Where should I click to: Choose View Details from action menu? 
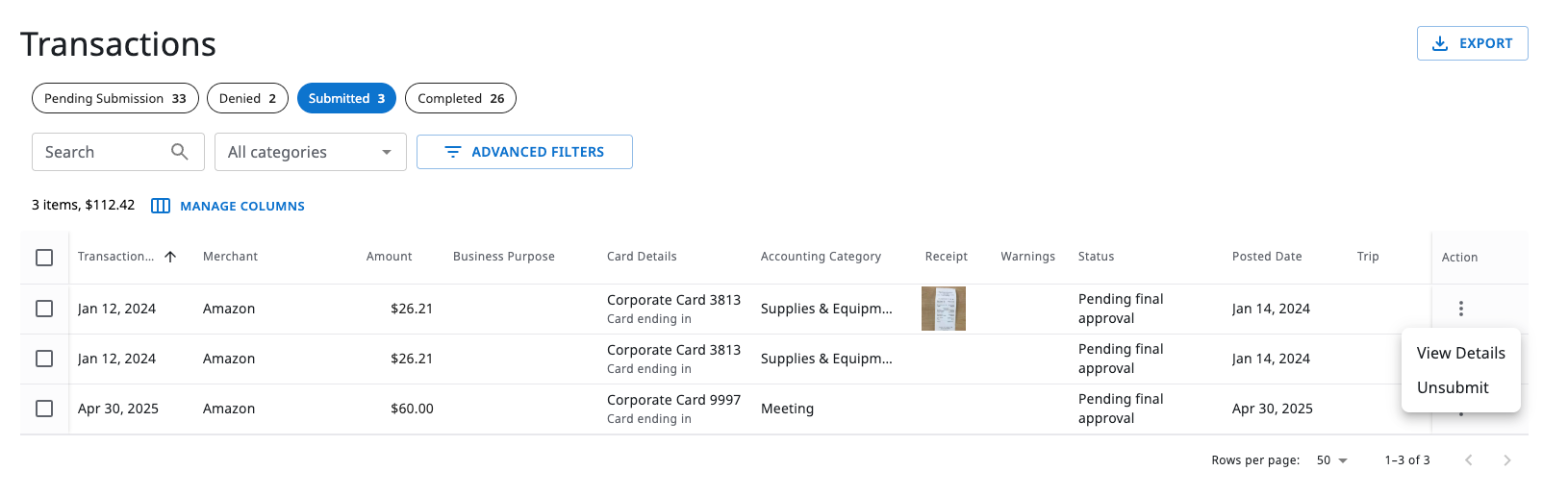tap(1460, 353)
